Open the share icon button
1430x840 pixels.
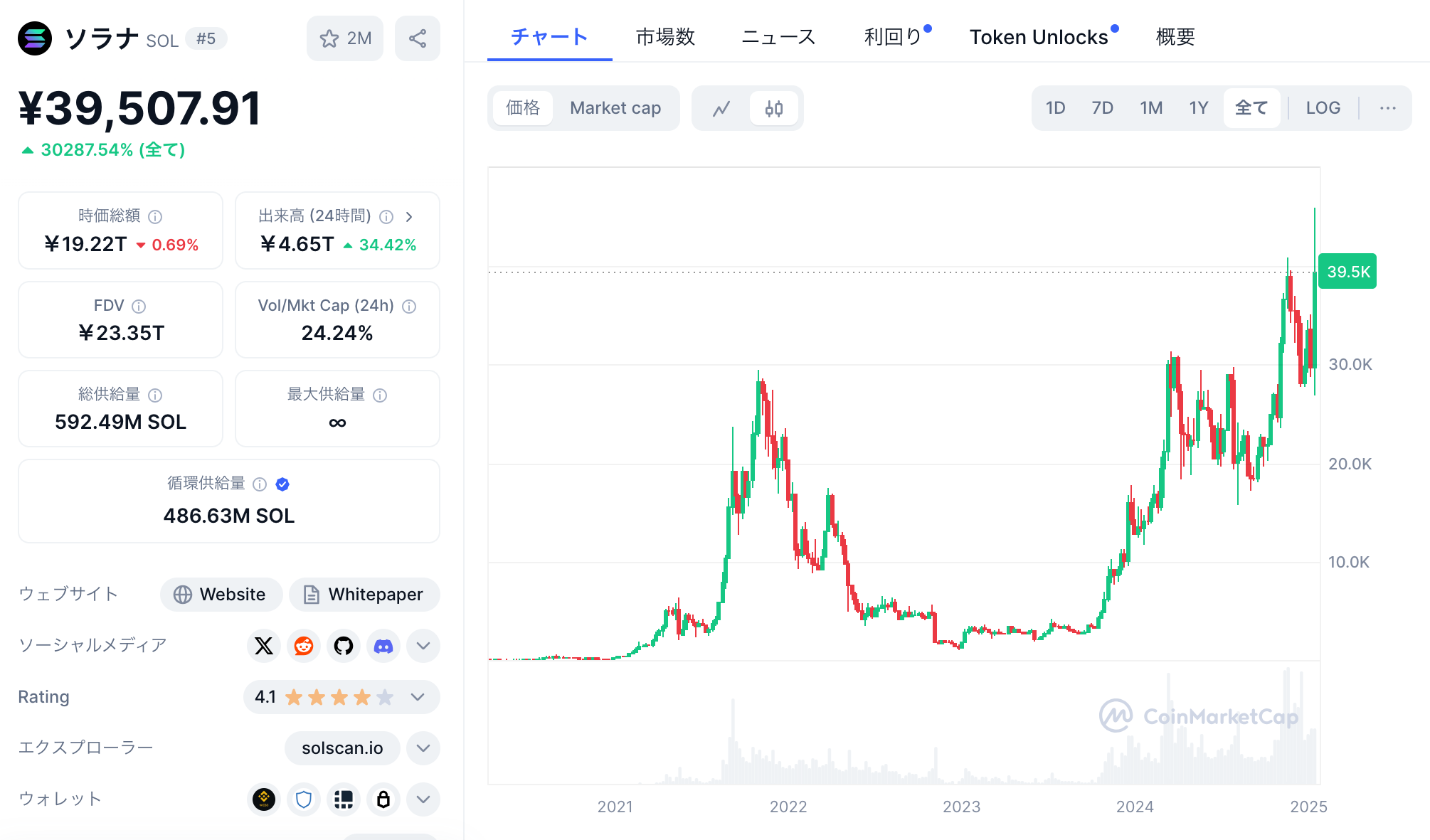(418, 38)
